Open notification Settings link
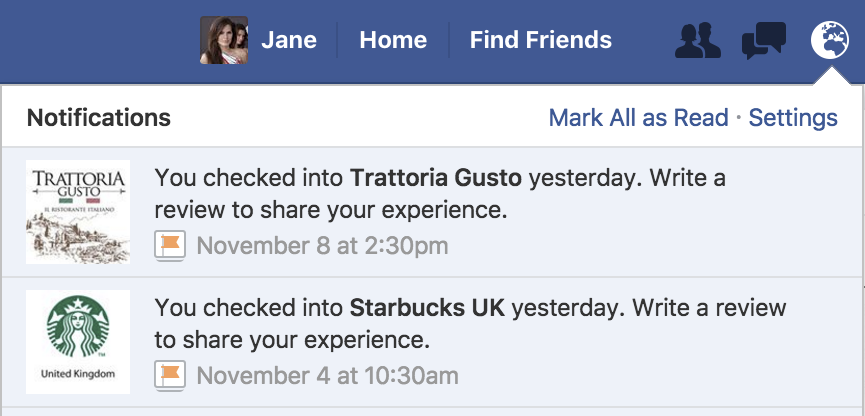 click(793, 118)
